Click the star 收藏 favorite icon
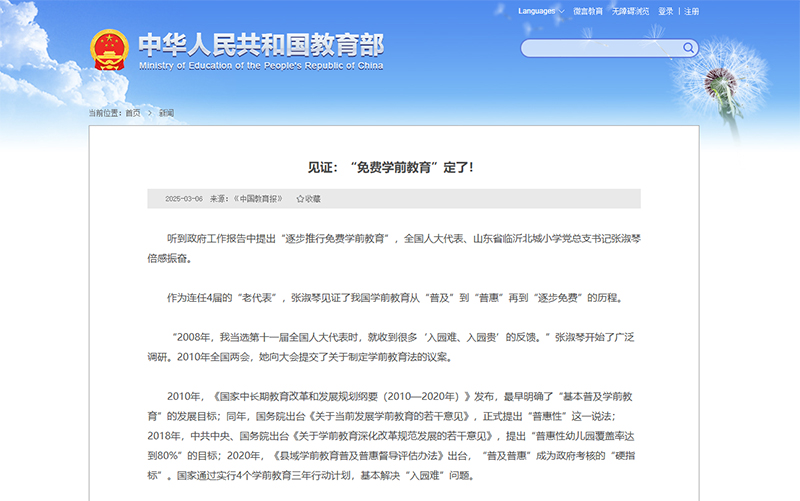Image resolution: width=800 pixels, height=501 pixels. 300,199
